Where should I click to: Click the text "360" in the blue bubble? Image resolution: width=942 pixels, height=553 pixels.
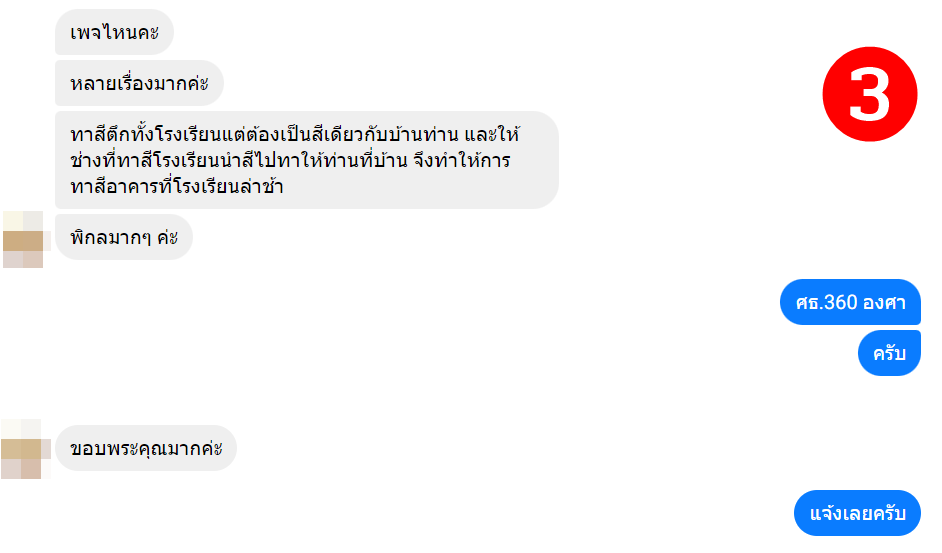[841, 302]
